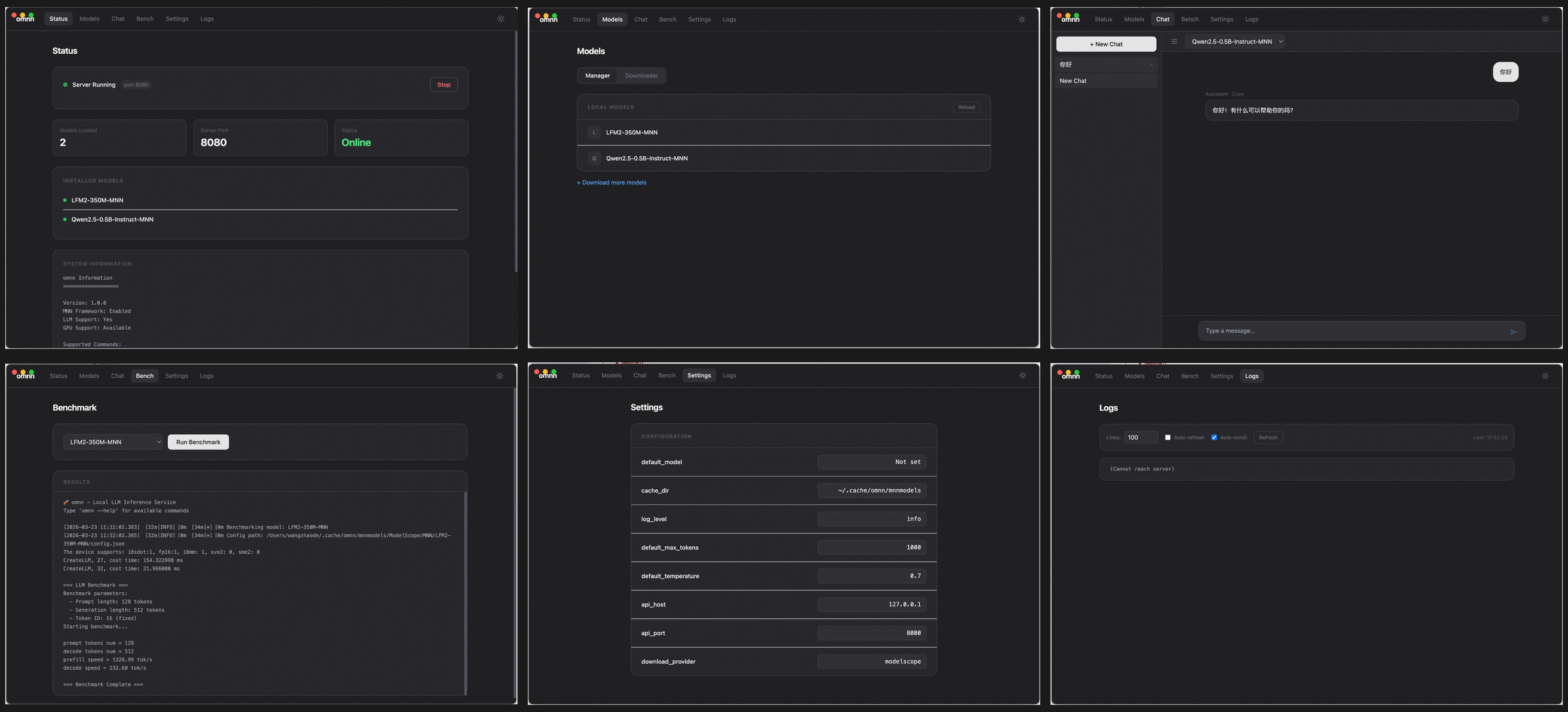
Task: Click the Q avatar icon beside Qwen2.5-0.5B-Instruct-MNN
Action: tap(594, 158)
